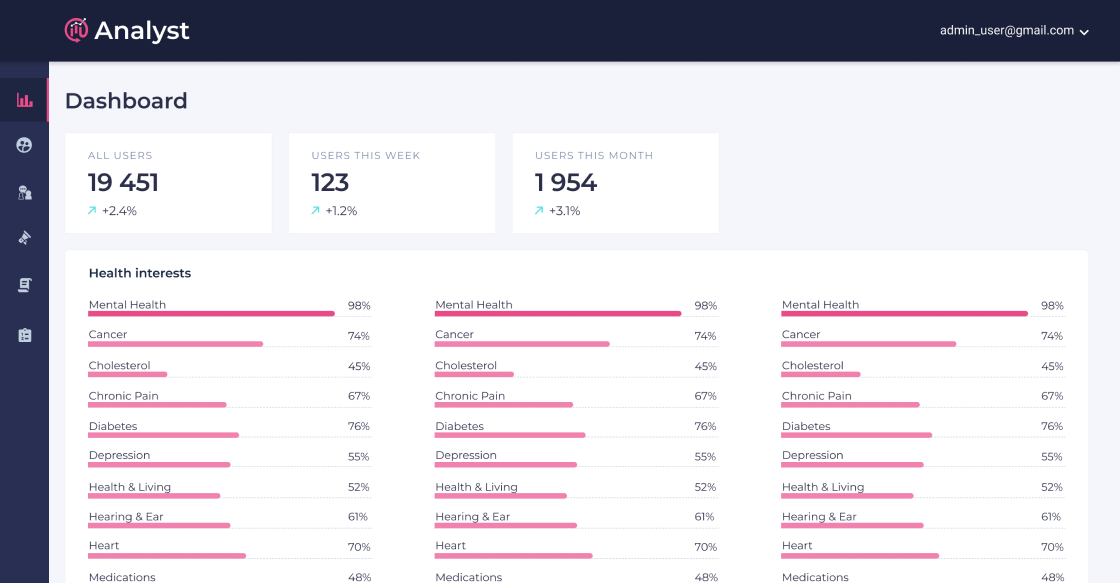This screenshot has height=583, width=1120.
Task: Open the All Users stat card
Action: tap(168, 183)
